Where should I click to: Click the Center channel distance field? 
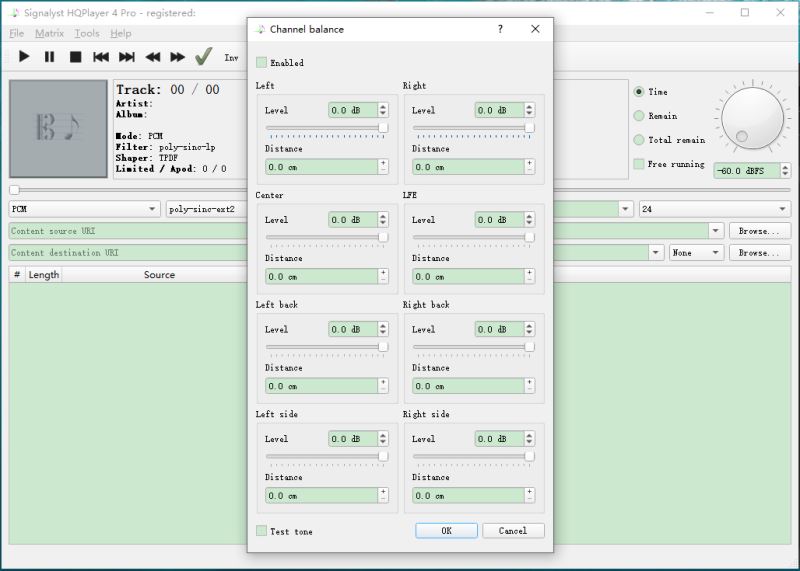[x=321, y=277]
